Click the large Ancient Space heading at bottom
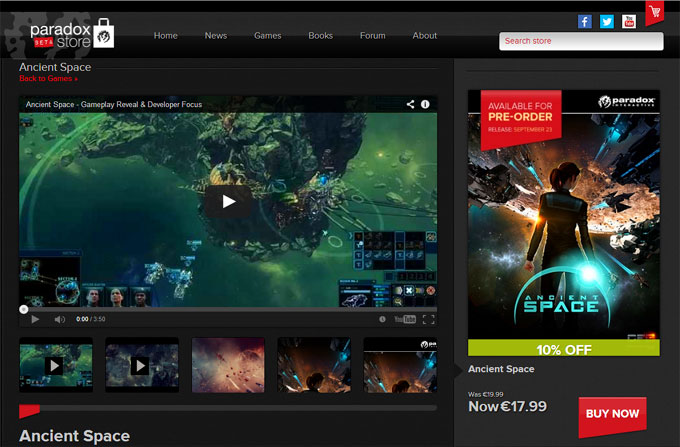The height and width of the screenshot is (447, 680). (x=75, y=436)
